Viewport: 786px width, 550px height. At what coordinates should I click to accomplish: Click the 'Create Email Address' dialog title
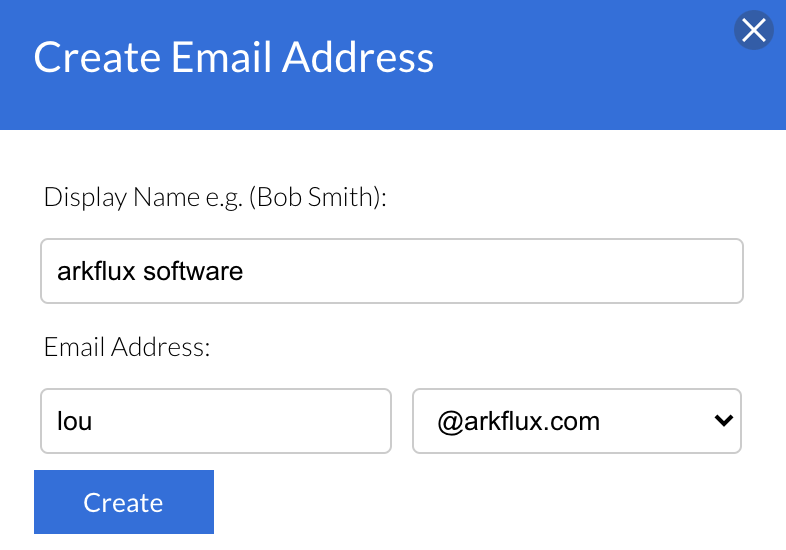[234, 57]
